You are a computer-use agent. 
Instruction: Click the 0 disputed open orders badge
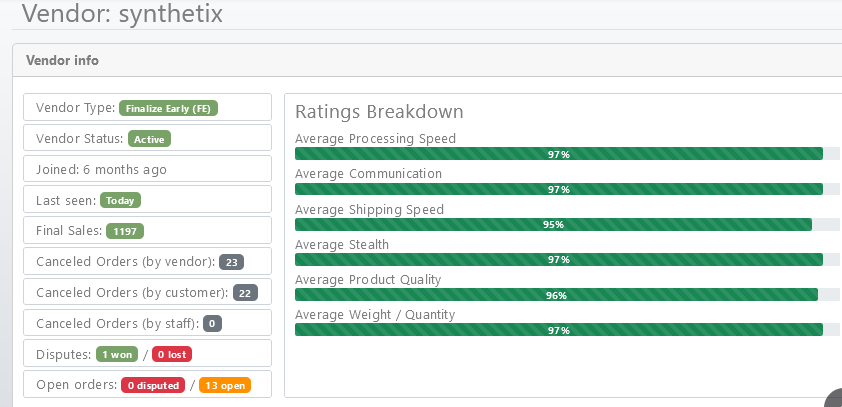[x=152, y=385]
